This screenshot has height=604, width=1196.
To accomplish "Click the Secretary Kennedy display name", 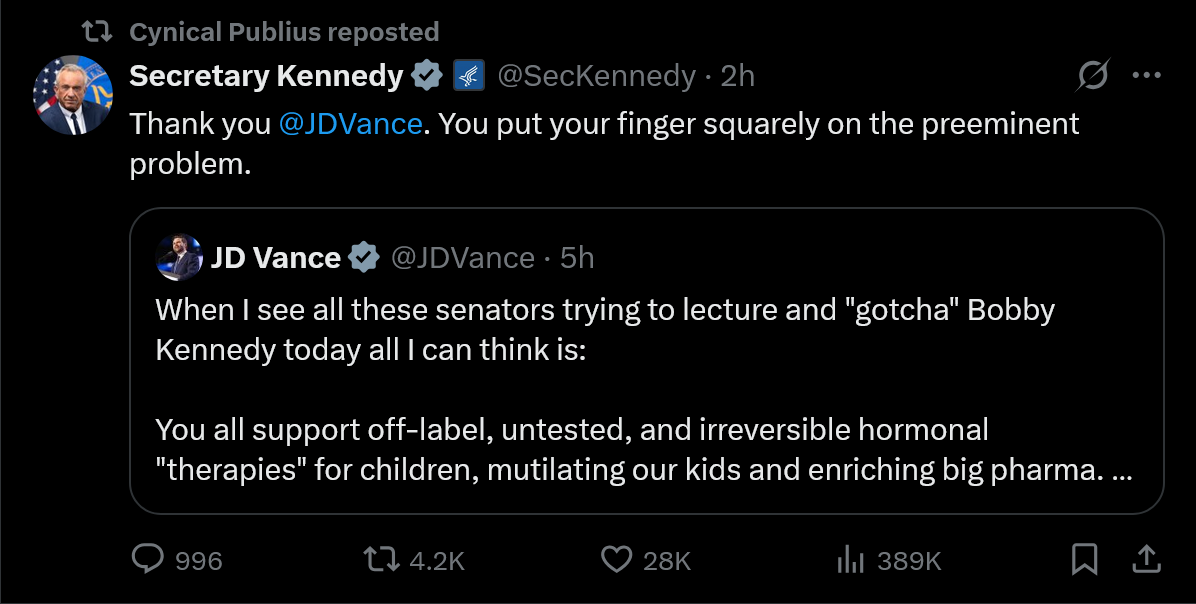I will [x=266, y=75].
